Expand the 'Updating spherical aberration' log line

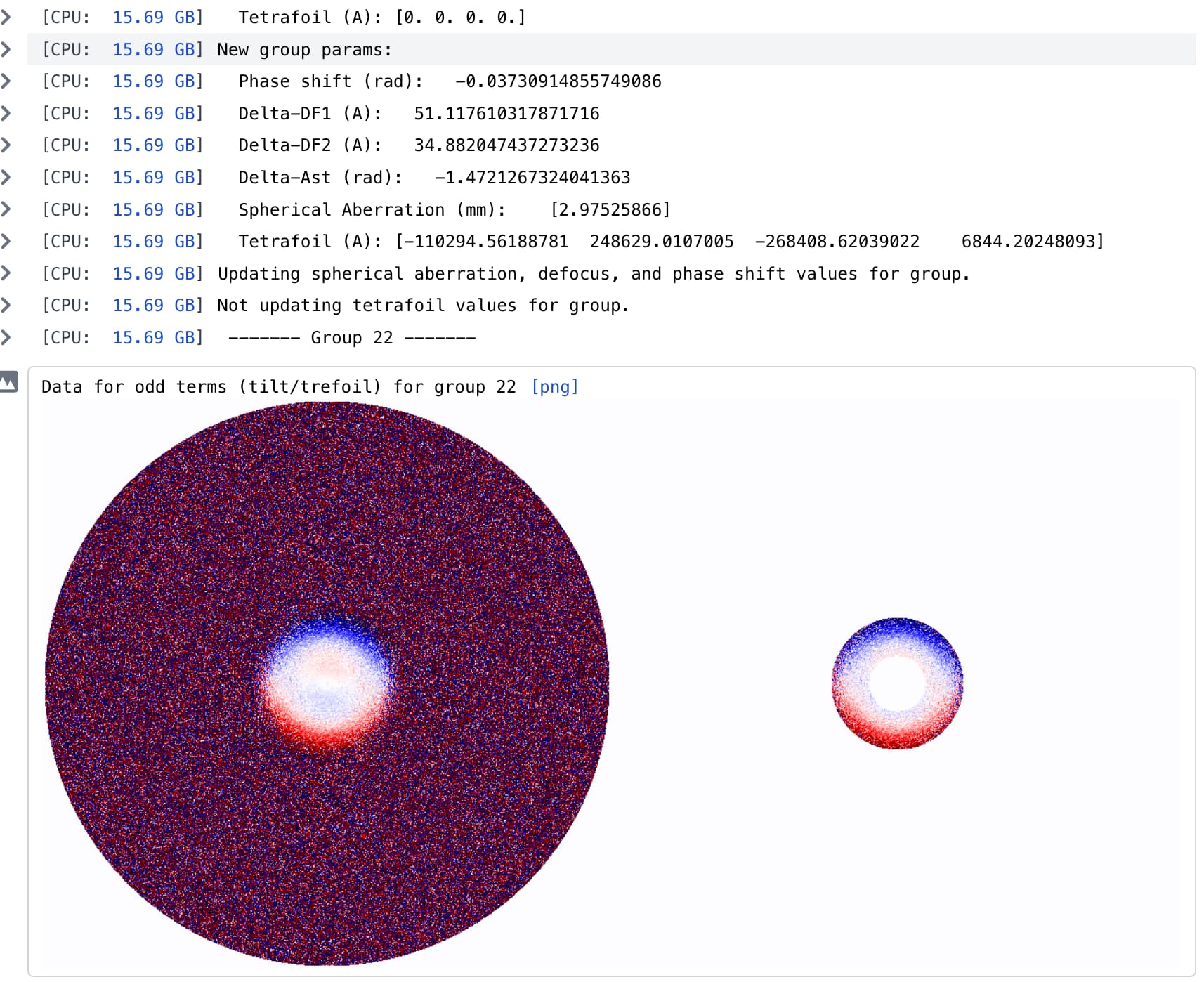coord(6,273)
